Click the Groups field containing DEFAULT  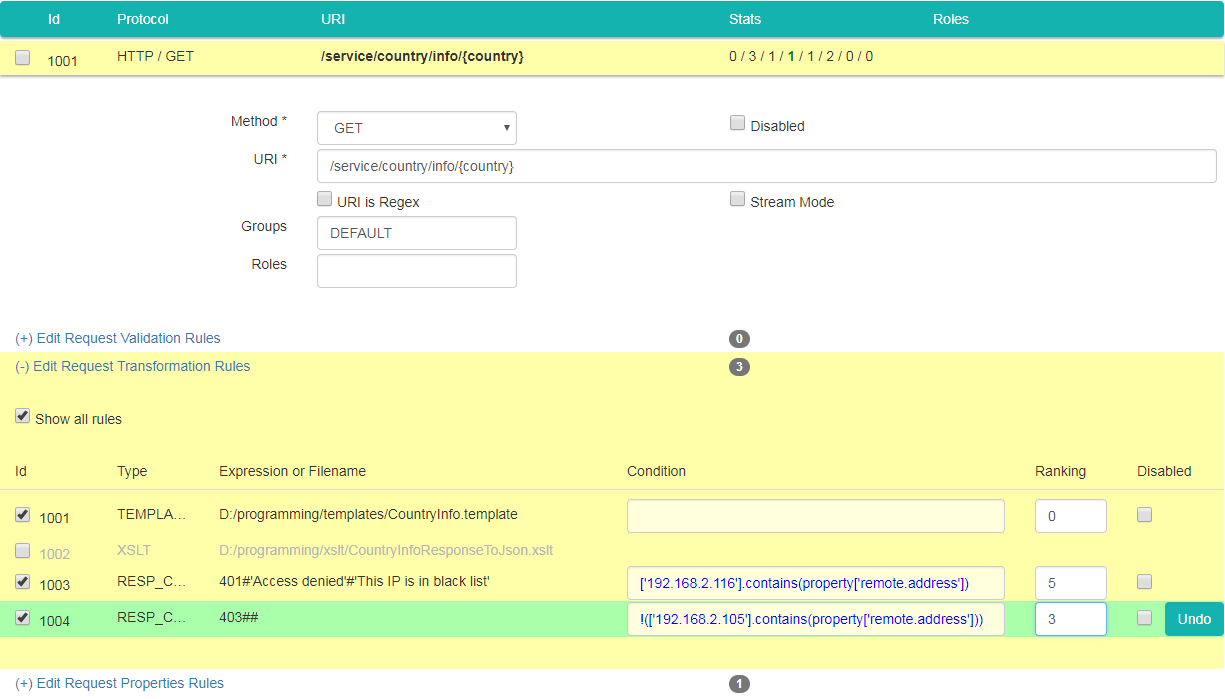pos(416,233)
